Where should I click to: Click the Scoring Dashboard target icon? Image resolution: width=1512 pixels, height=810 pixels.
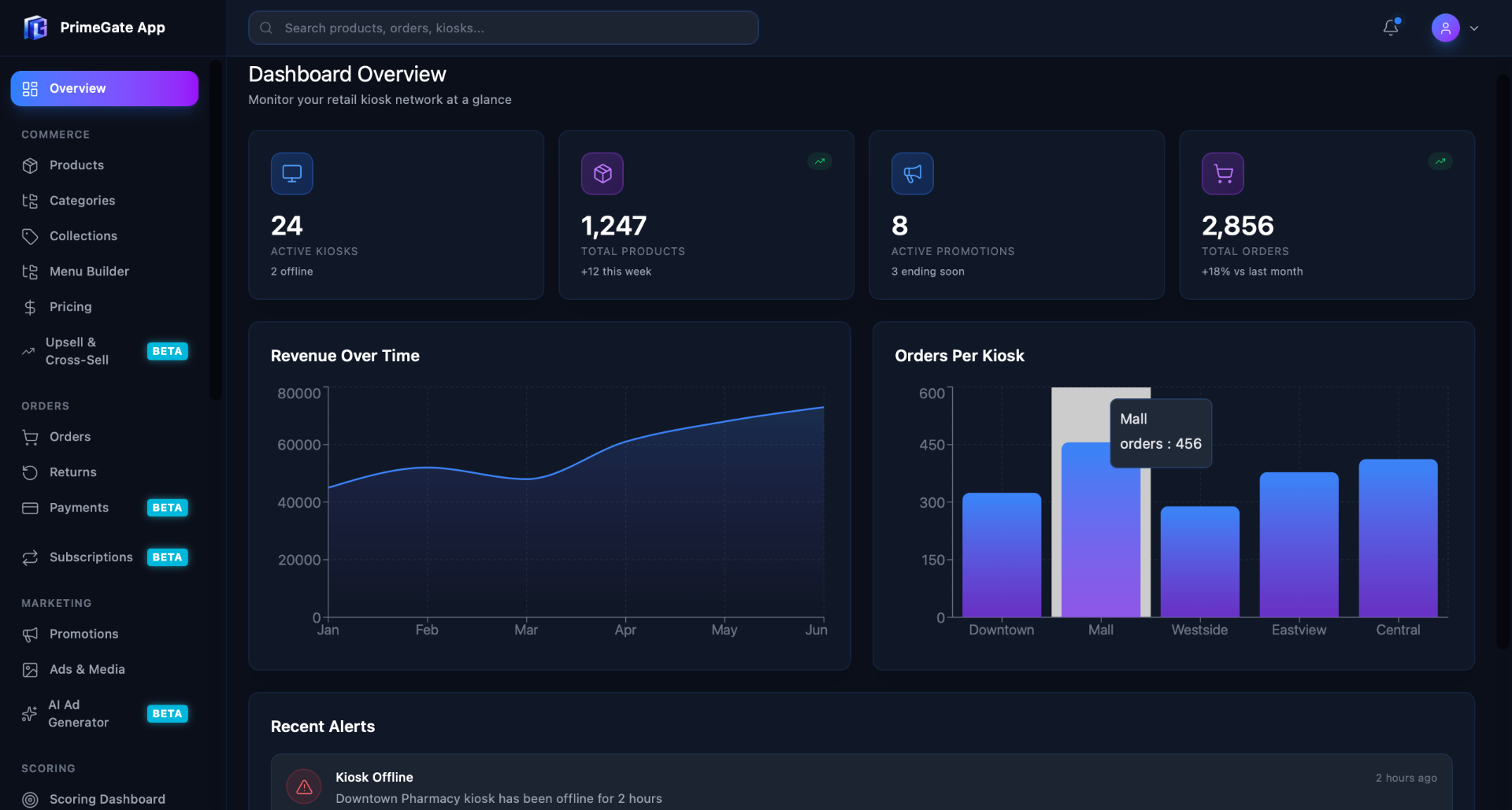click(x=30, y=800)
